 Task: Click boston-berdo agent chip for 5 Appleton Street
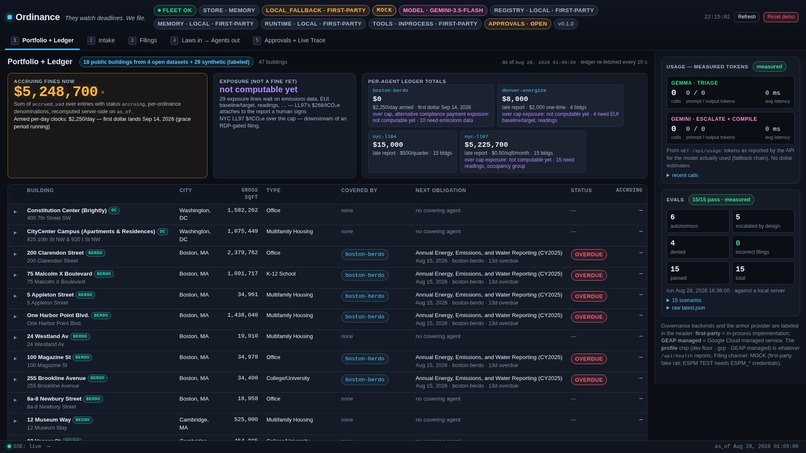[364, 297]
